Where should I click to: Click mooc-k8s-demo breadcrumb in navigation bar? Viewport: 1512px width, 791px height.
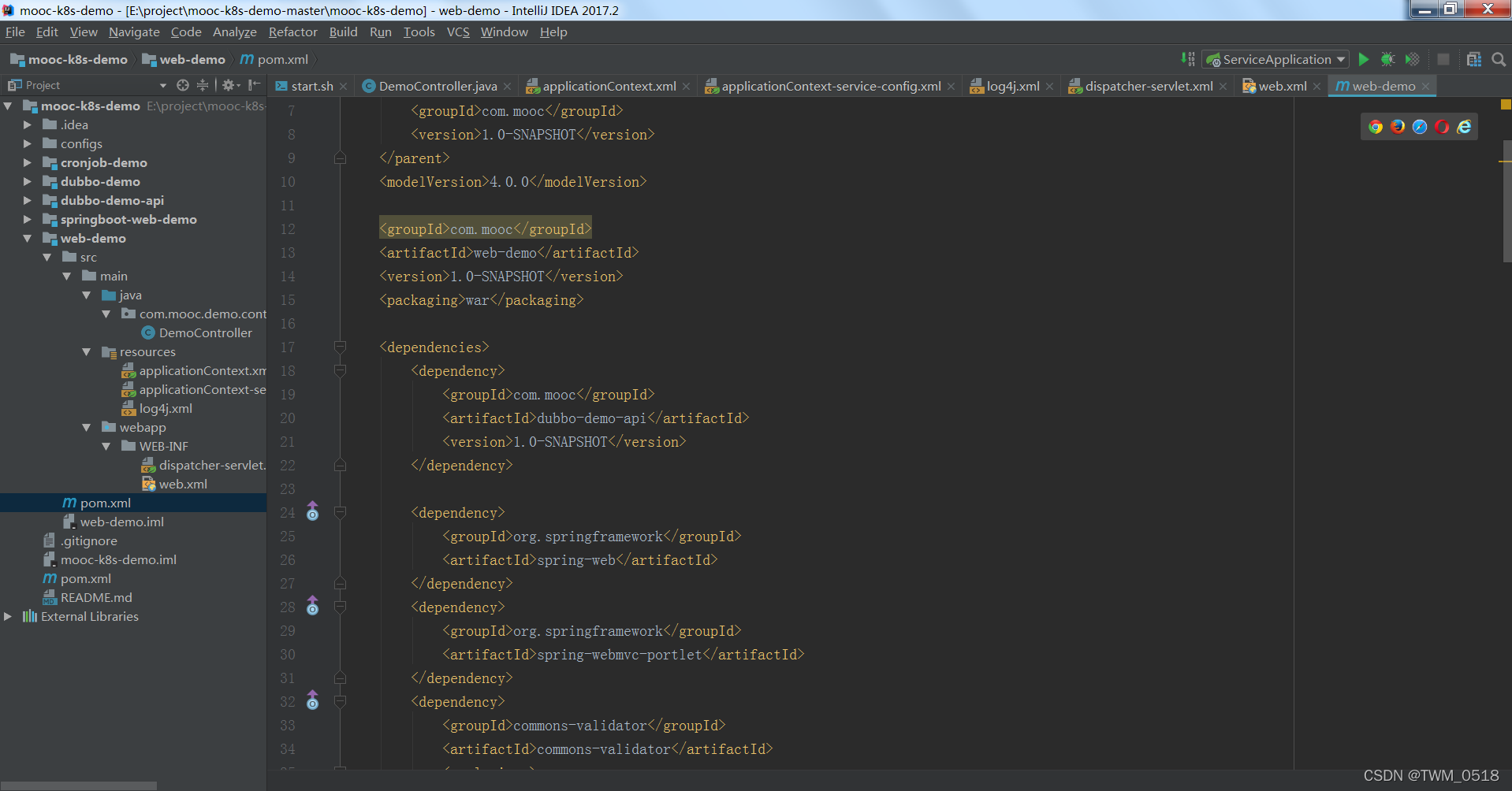69,60
